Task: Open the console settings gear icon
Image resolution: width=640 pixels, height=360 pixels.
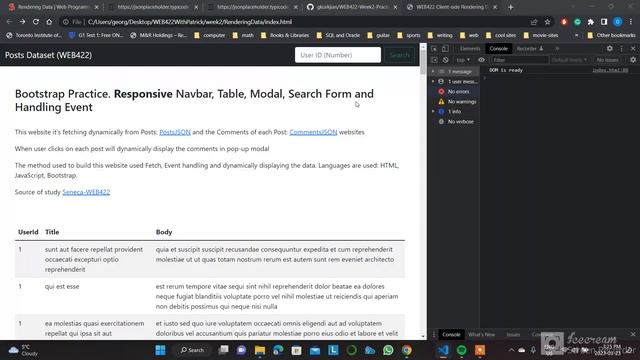Action: point(633,60)
